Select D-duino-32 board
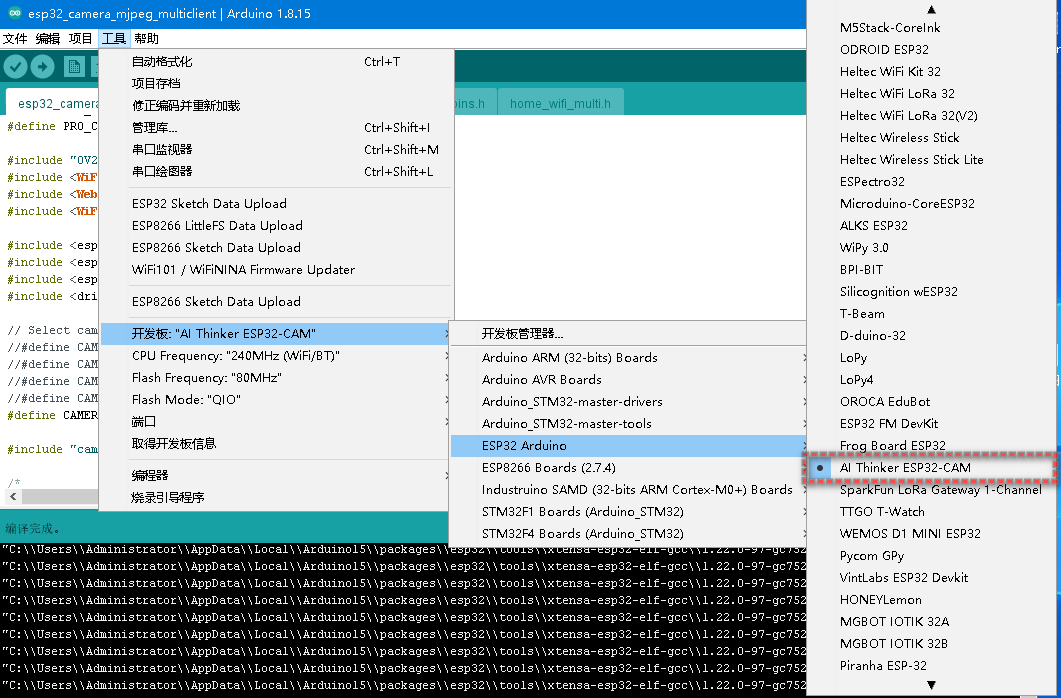 [930, 335]
